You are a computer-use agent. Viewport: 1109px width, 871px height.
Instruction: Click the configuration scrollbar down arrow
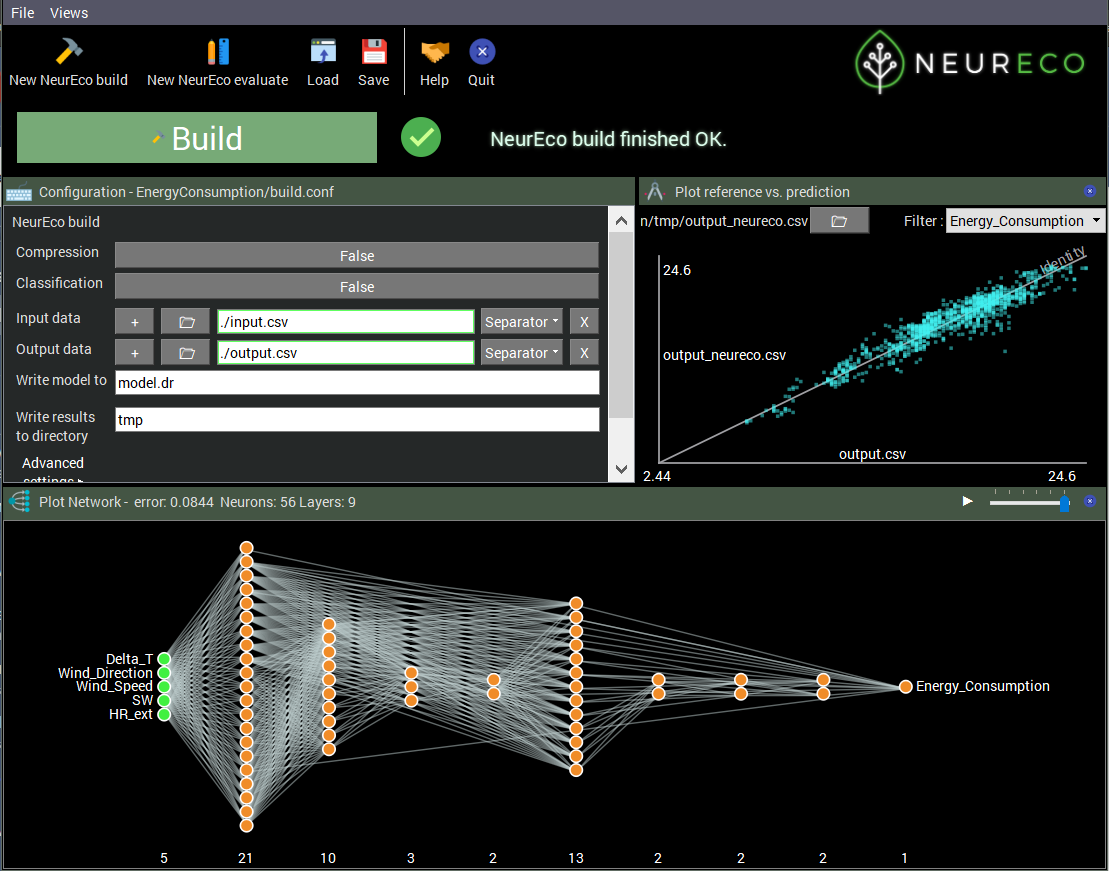(621, 469)
